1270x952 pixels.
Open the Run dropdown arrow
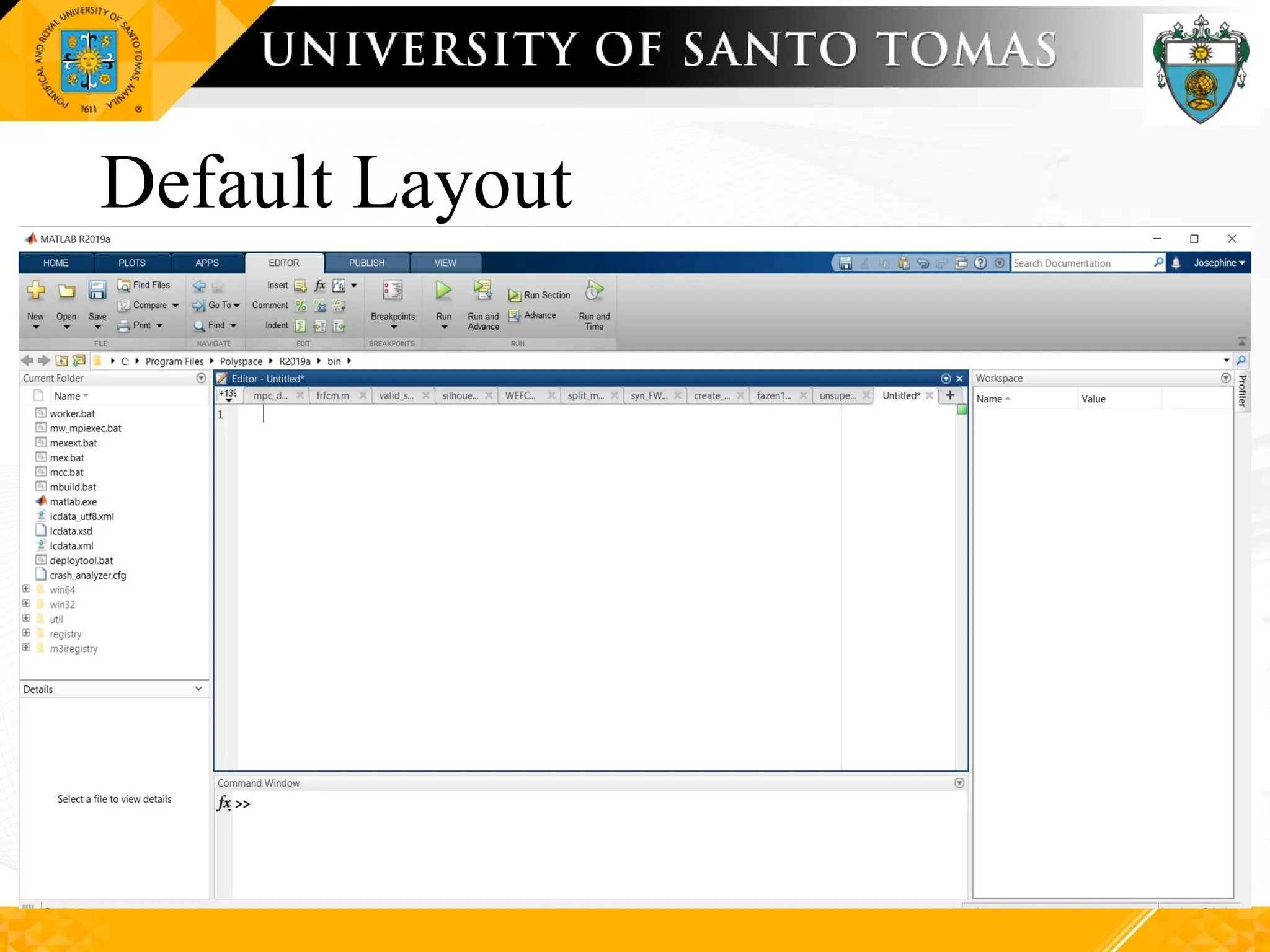click(444, 327)
